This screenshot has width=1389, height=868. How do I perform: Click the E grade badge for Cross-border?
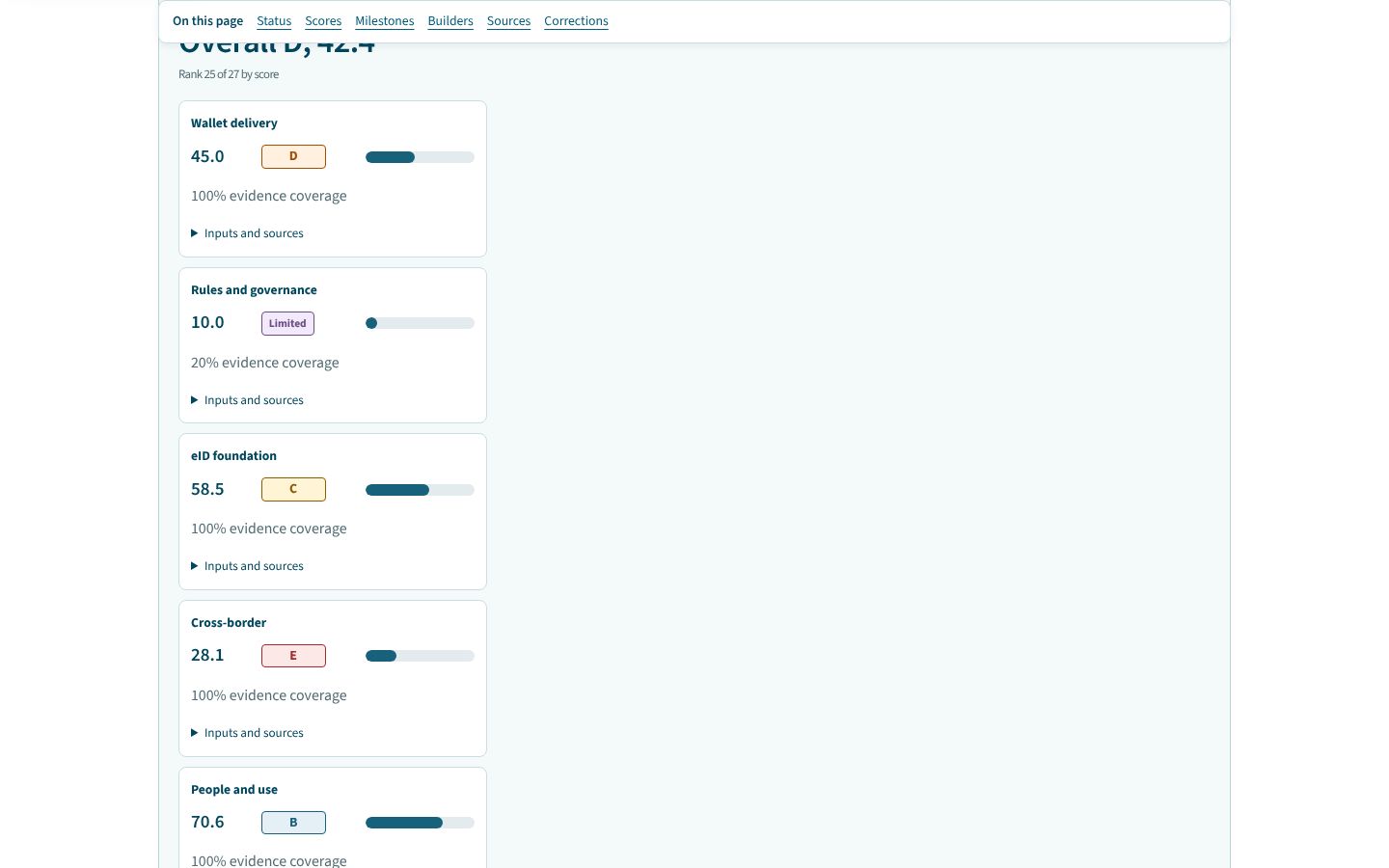[293, 656]
